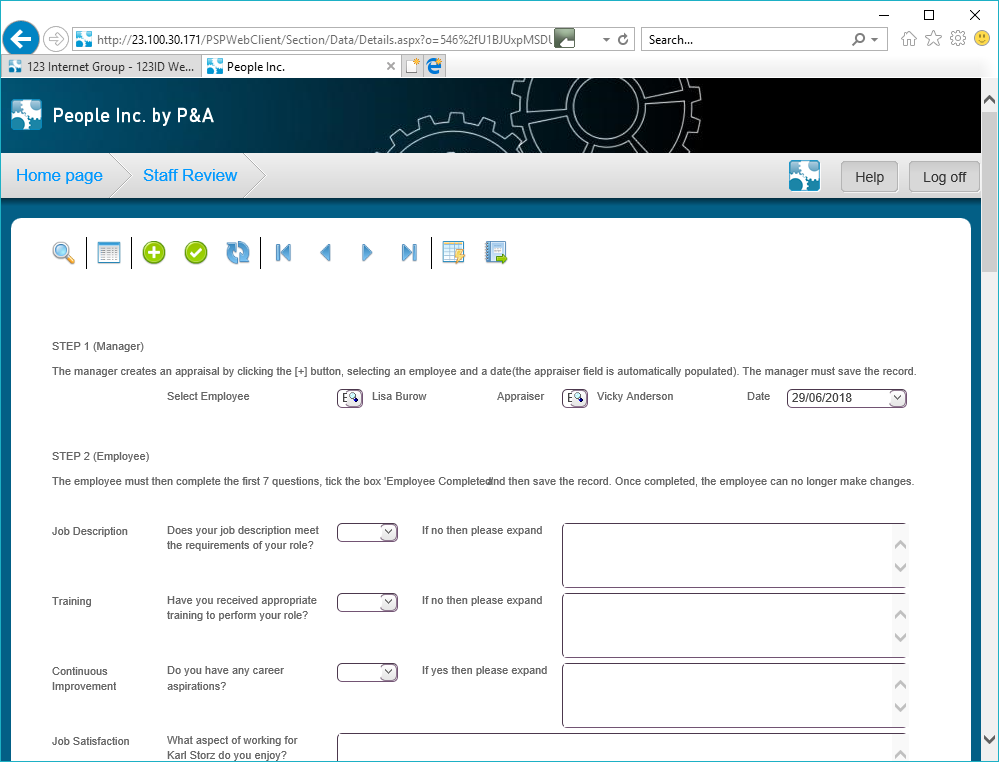Viewport: 999px width, 762px height.
Task: Click the search magnifier in browser search box
Action: 859,40
